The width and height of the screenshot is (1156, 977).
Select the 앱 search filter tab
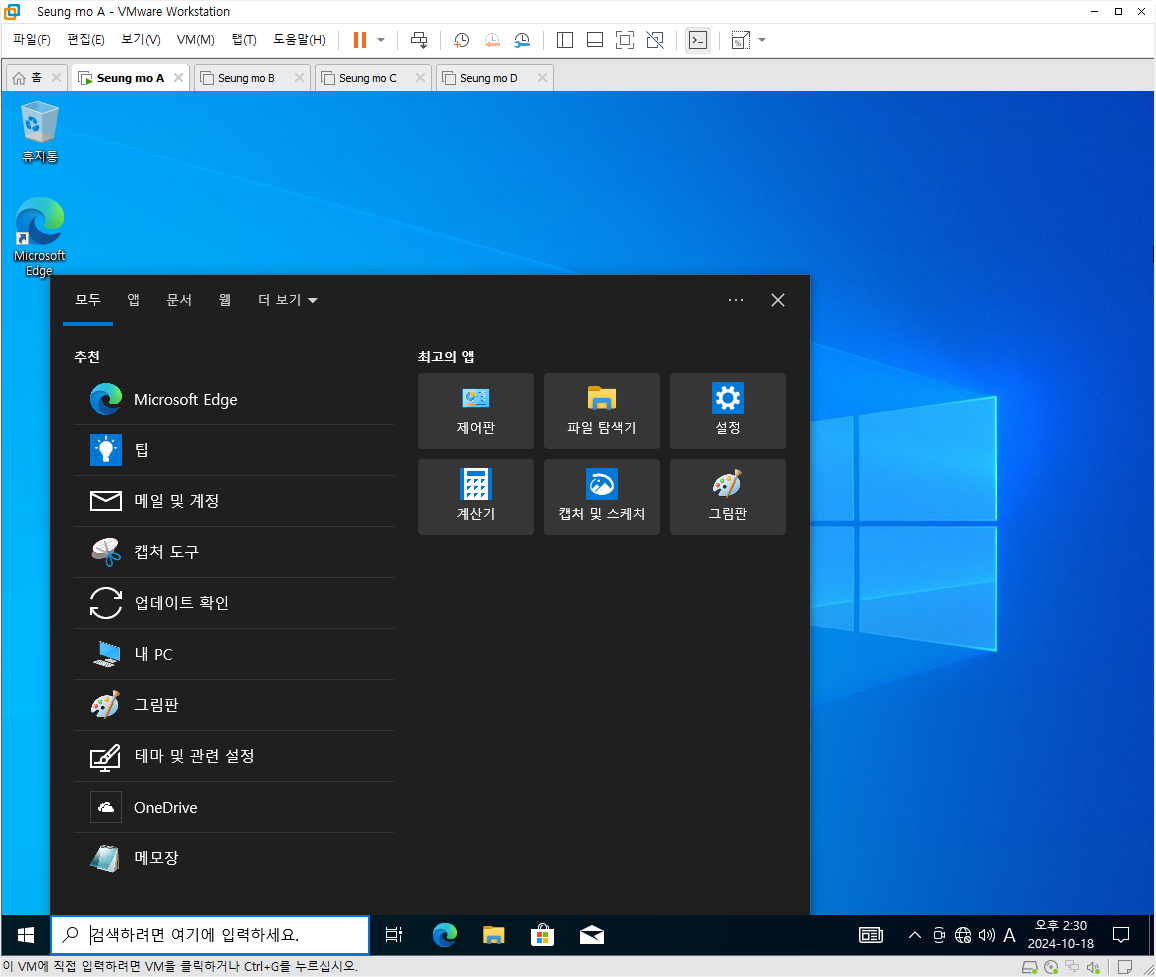(133, 300)
